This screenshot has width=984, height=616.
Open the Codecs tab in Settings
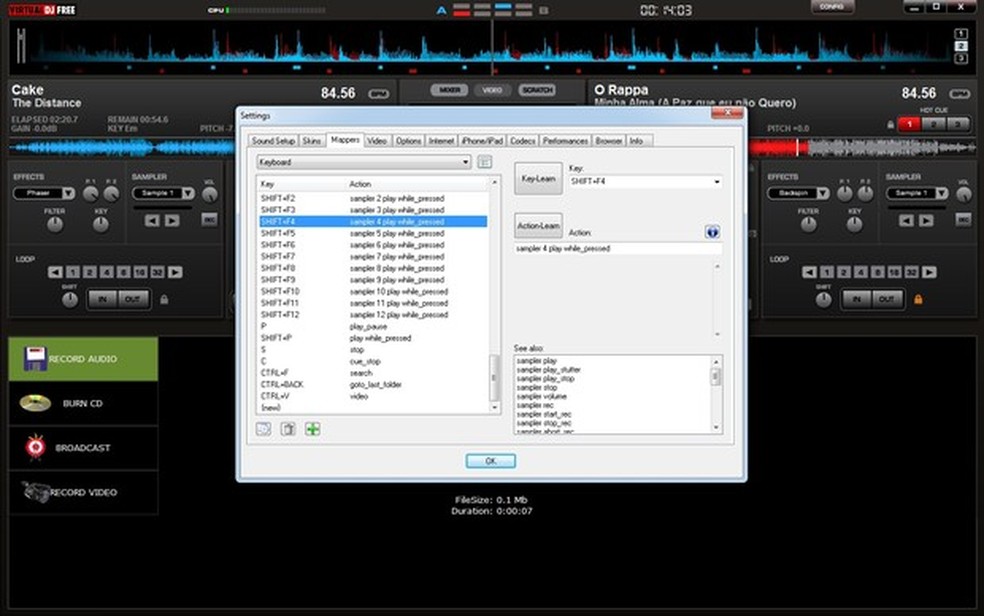[523, 141]
